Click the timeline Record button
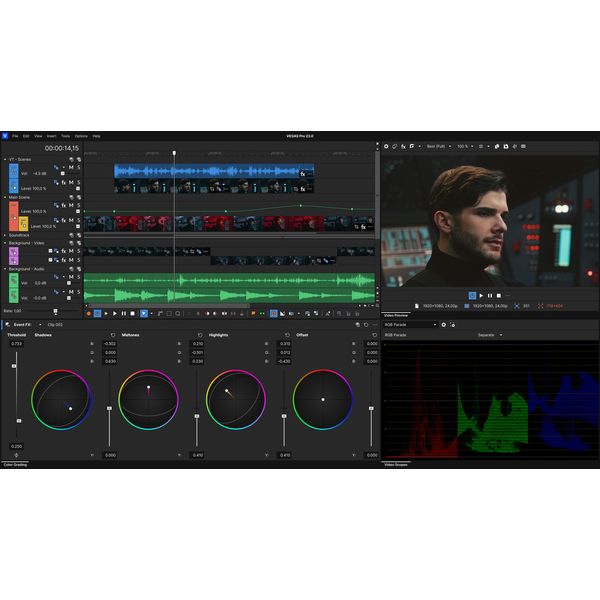Screen dimensions: 600x600 coord(89,314)
